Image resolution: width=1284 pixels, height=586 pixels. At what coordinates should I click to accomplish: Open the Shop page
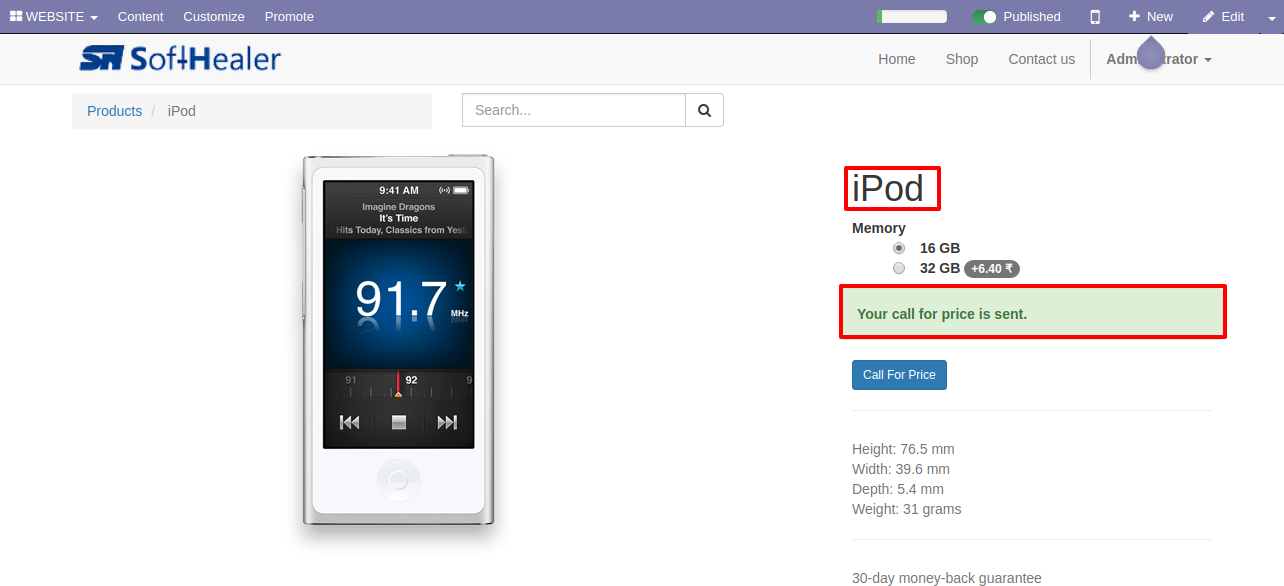click(x=962, y=59)
